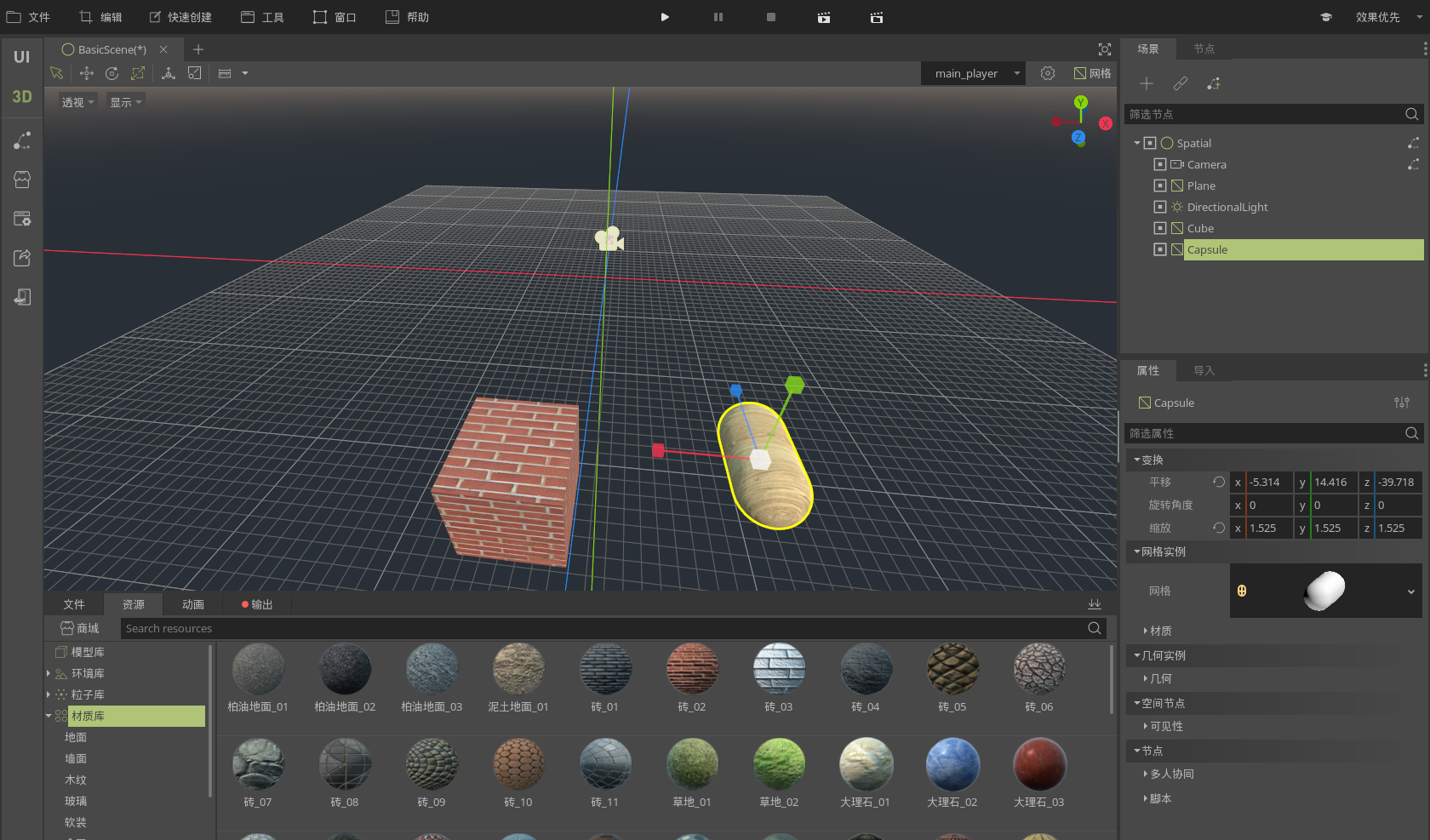1430x840 pixels.
Task: Click the Y axis on the orientation gizmo
Action: click(x=1081, y=102)
